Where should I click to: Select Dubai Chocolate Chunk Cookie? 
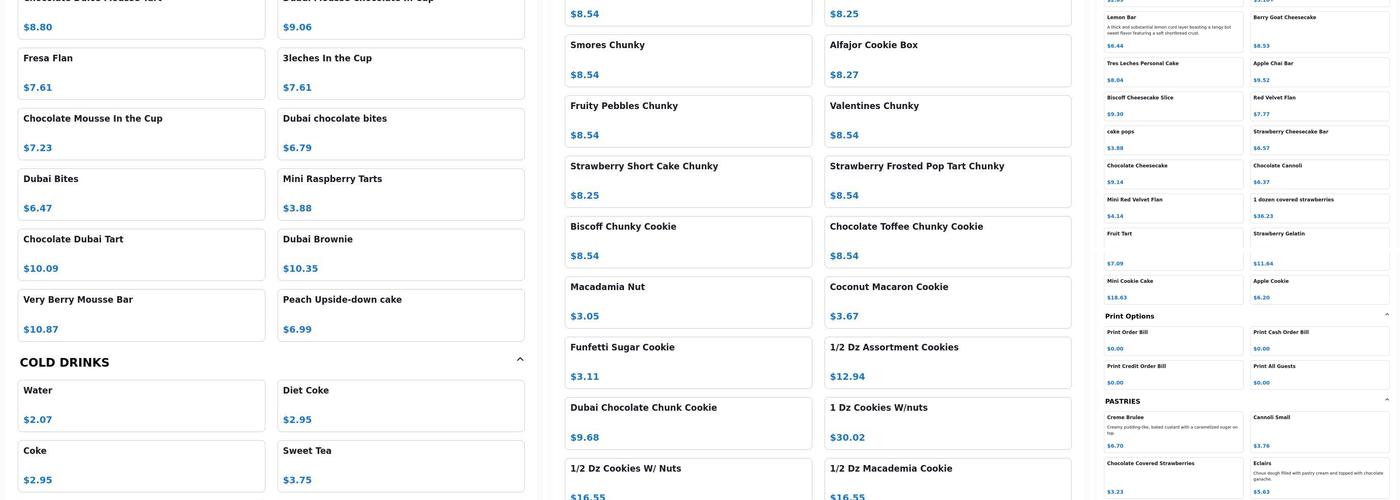(688, 423)
